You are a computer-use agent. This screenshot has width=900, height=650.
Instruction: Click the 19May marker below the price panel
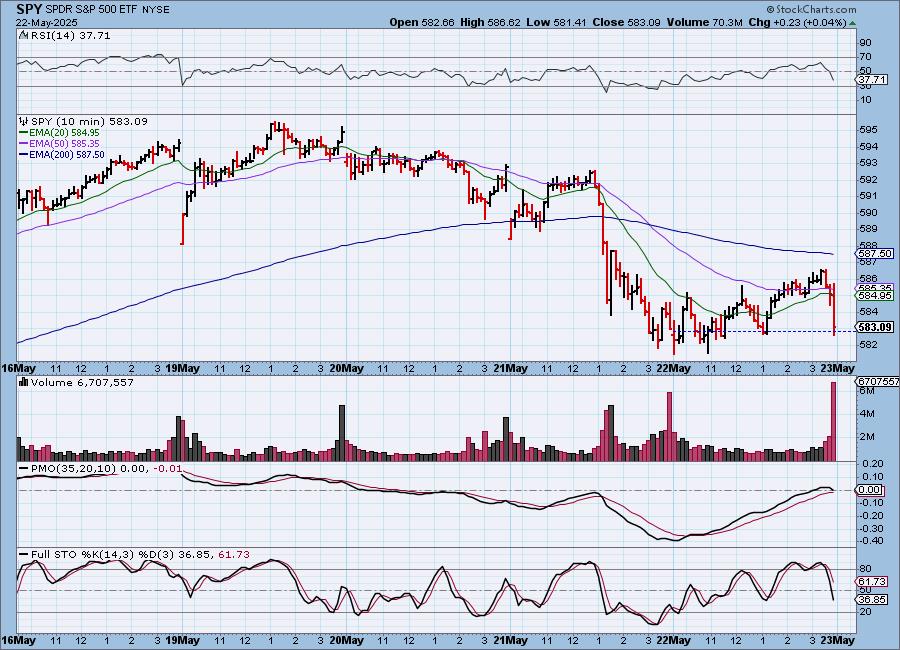tap(182, 368)
